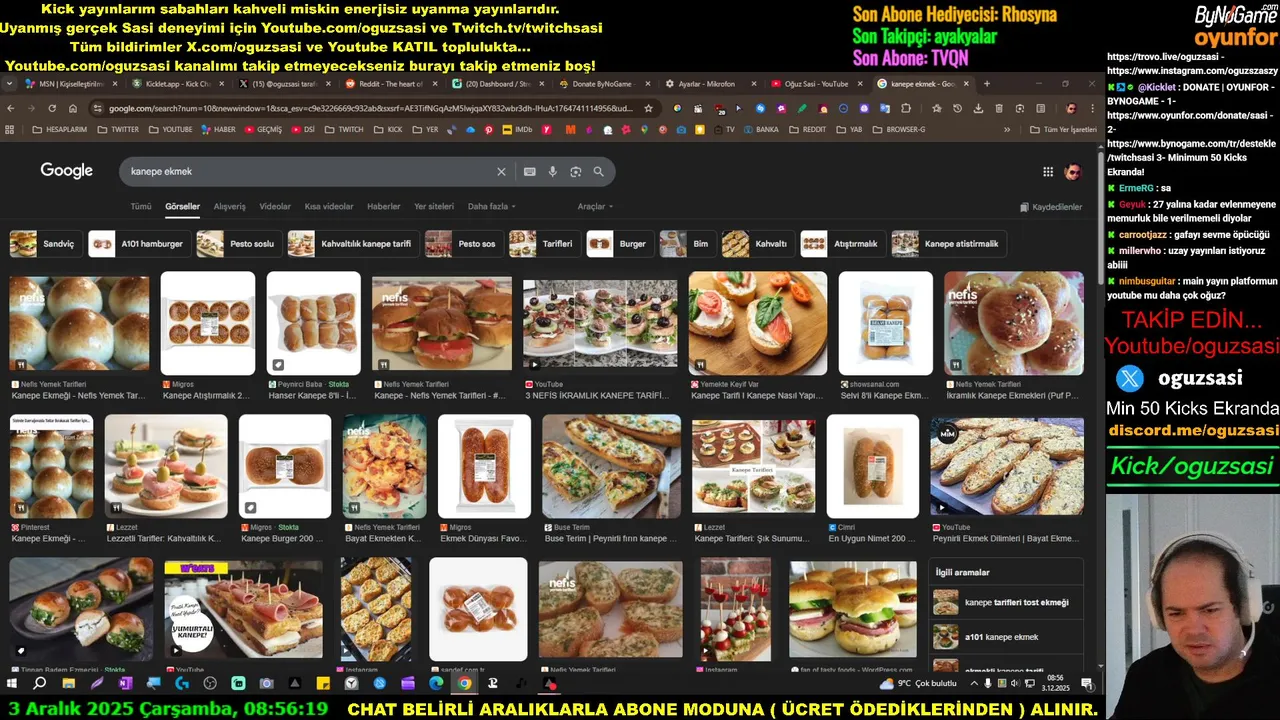Switch to Chrome in the taskbar
1280x720 pixels.
click(464, 684)
